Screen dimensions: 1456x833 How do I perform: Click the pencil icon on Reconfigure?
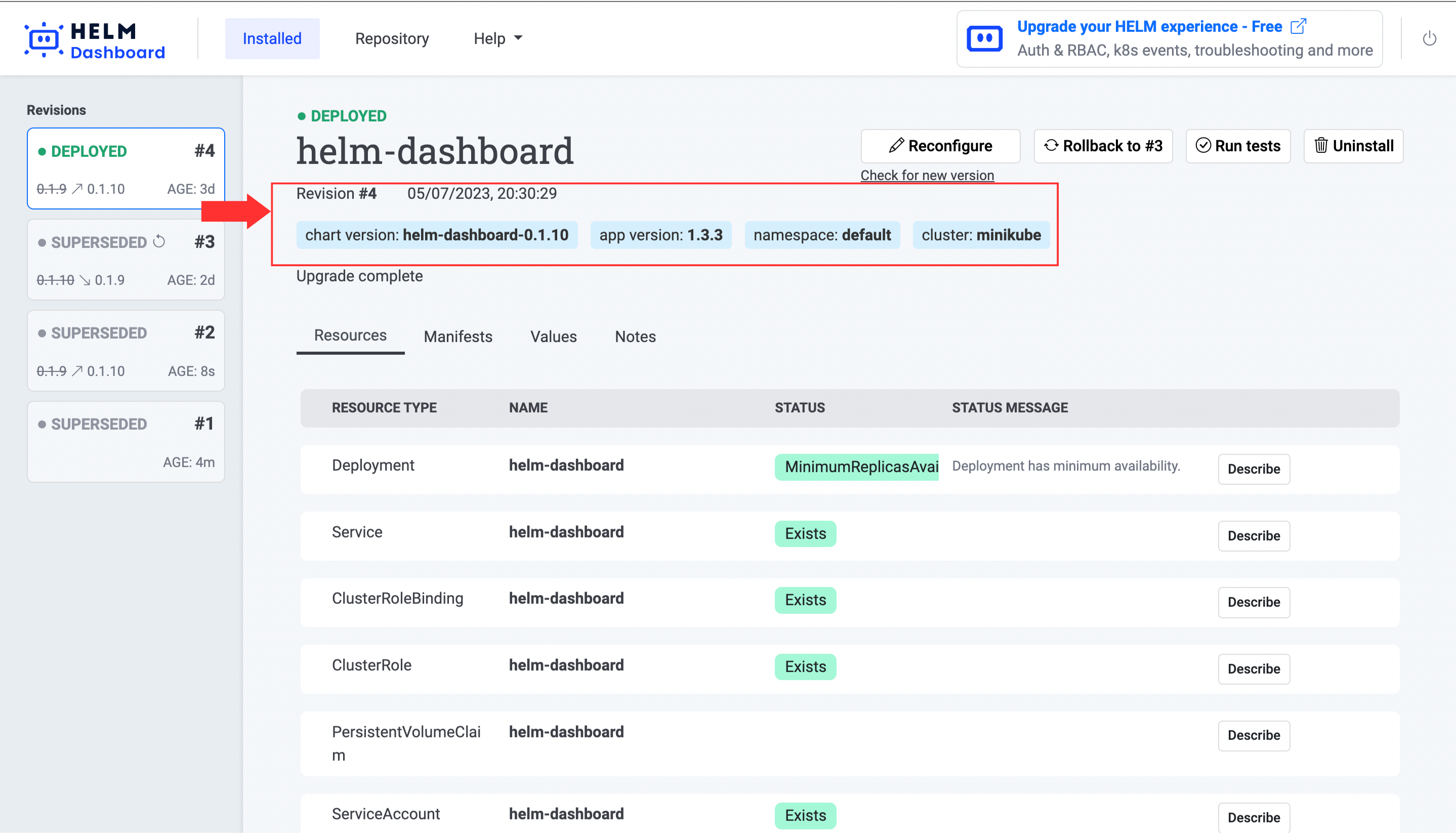click(896, 146)
